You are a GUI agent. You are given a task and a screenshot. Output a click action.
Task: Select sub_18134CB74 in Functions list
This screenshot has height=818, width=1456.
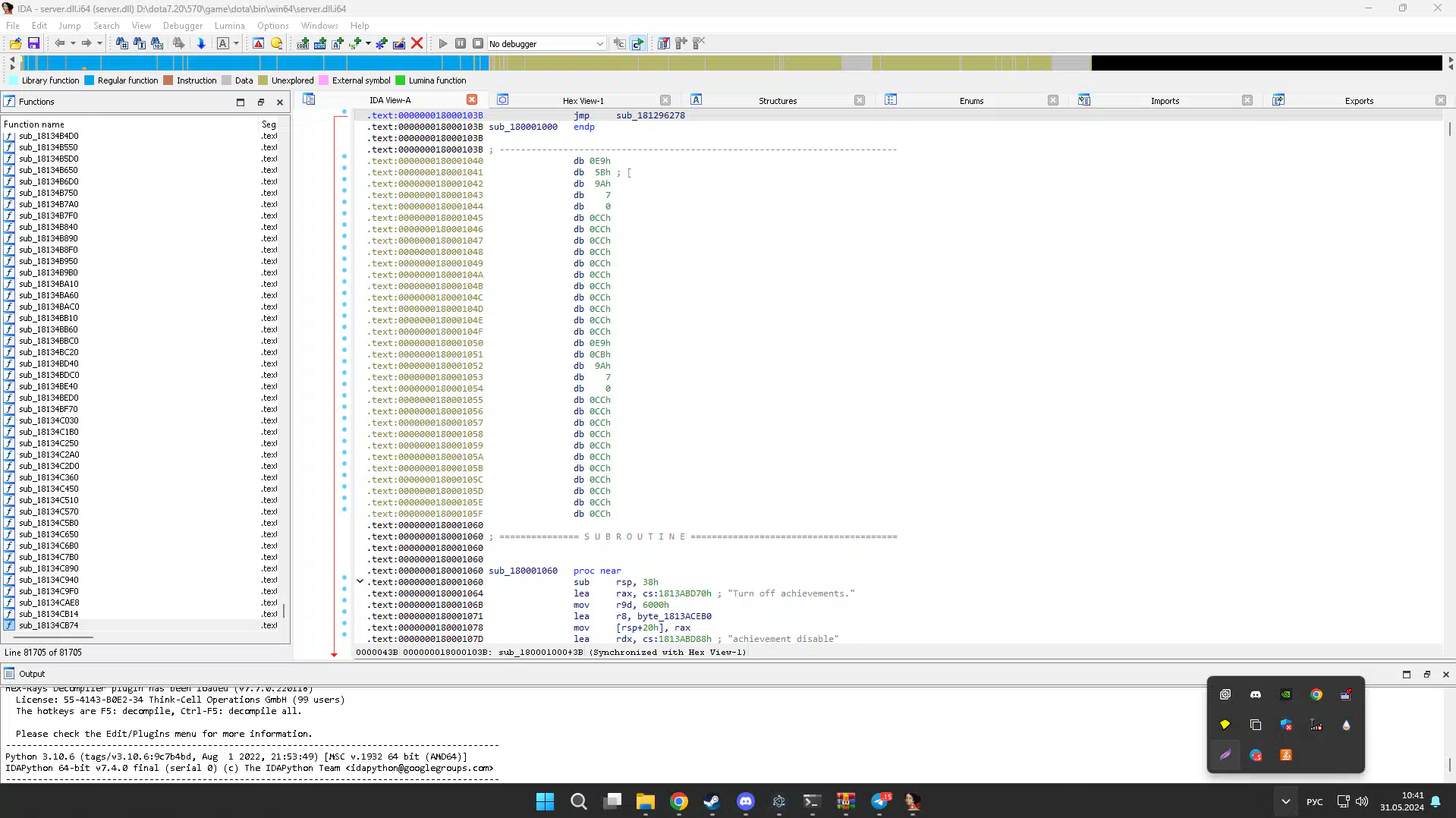pos(49,625)
